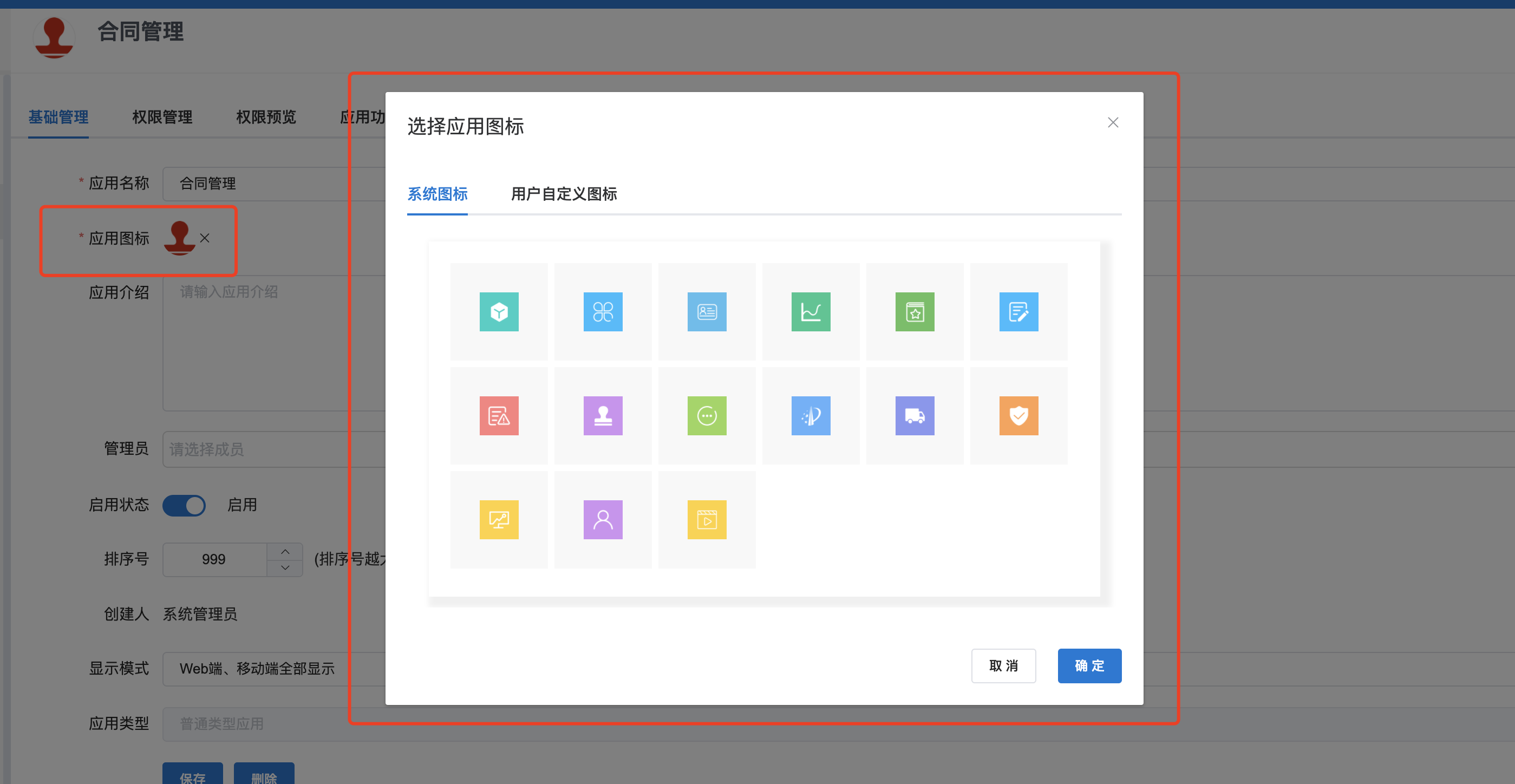Choose the blue edit note icon
The height and width of the screenshot is (784, 1515).
pyautogui.click(x=1018, y=312)
